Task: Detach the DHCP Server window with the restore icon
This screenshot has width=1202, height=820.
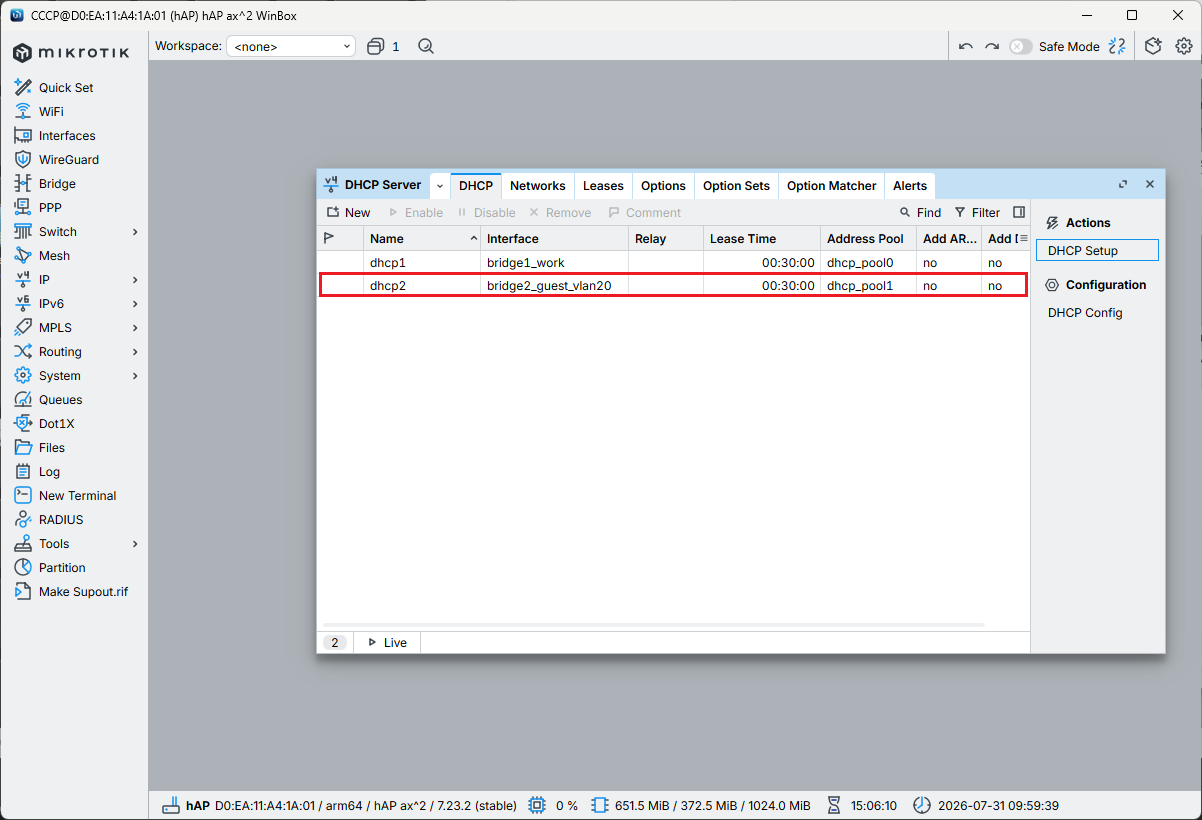Action: tap(1123, 184)
